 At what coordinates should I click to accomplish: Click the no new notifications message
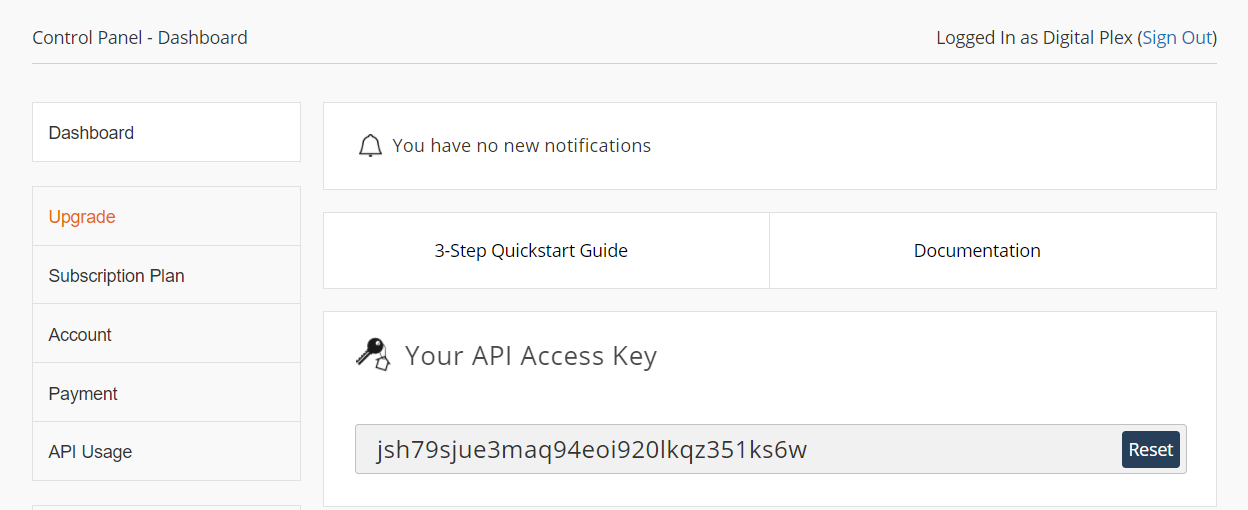click(522, 146)
